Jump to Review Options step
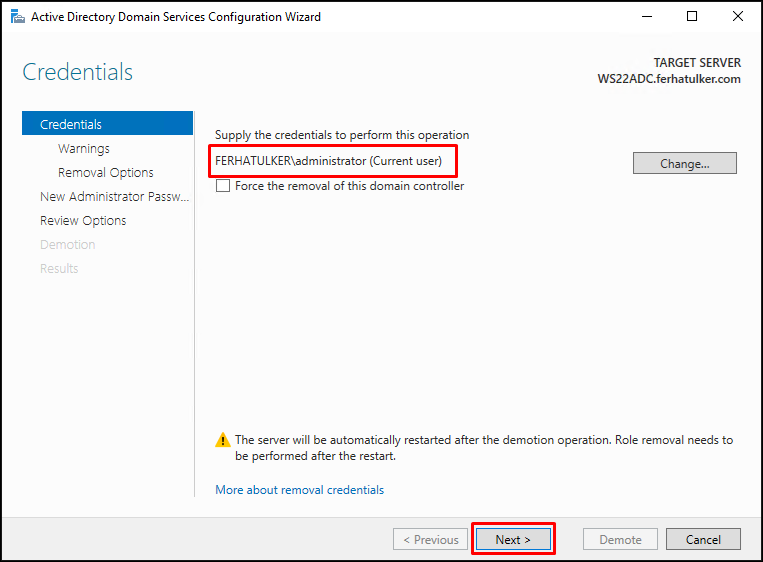 coord(83,221)
